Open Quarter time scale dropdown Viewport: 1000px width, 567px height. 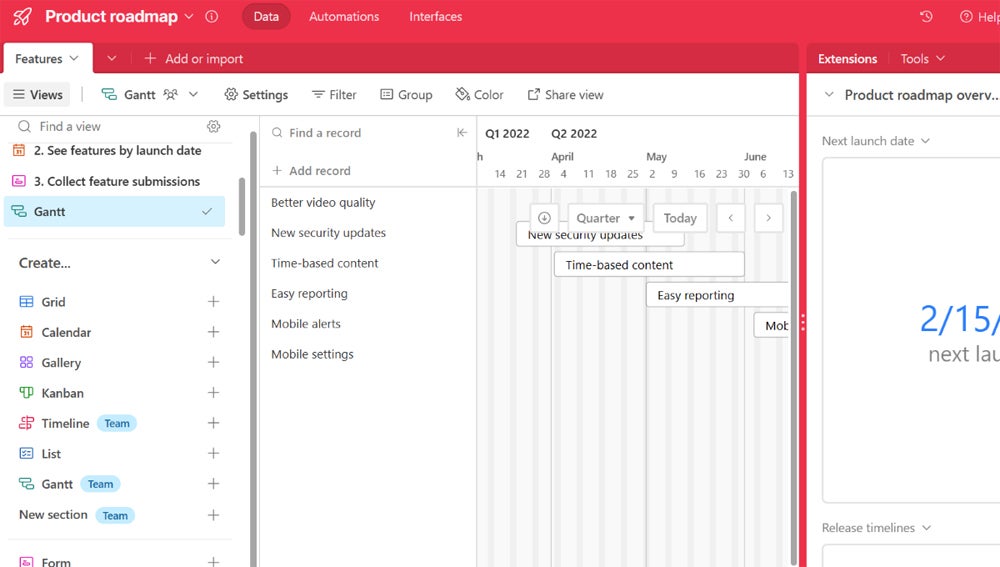[605, 218]
